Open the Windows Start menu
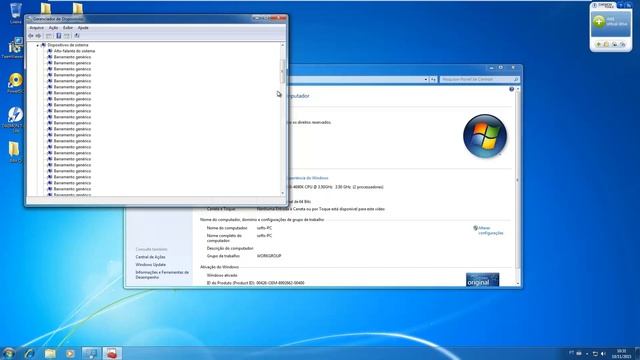Screen dimensions: 640x360 tap(8, 353)
